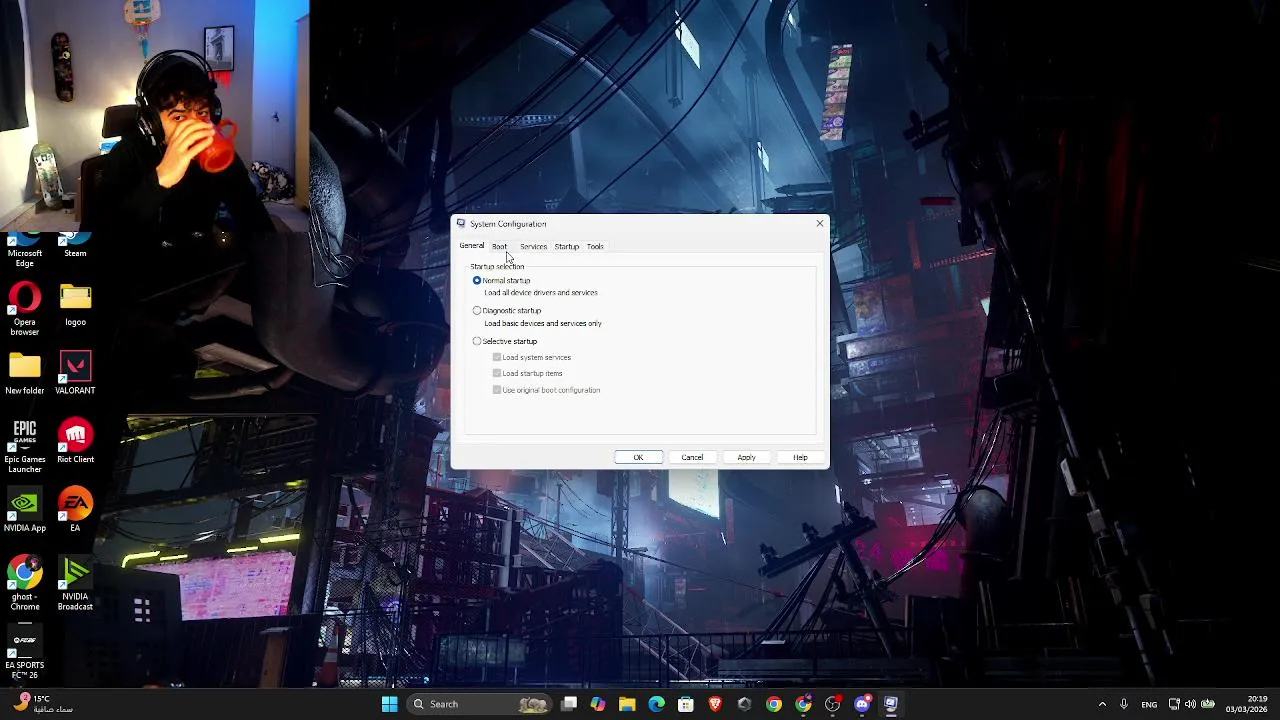Screen dimensions: 1280x720
Task: Open the Windows Start menu
Action: (389, 704)
